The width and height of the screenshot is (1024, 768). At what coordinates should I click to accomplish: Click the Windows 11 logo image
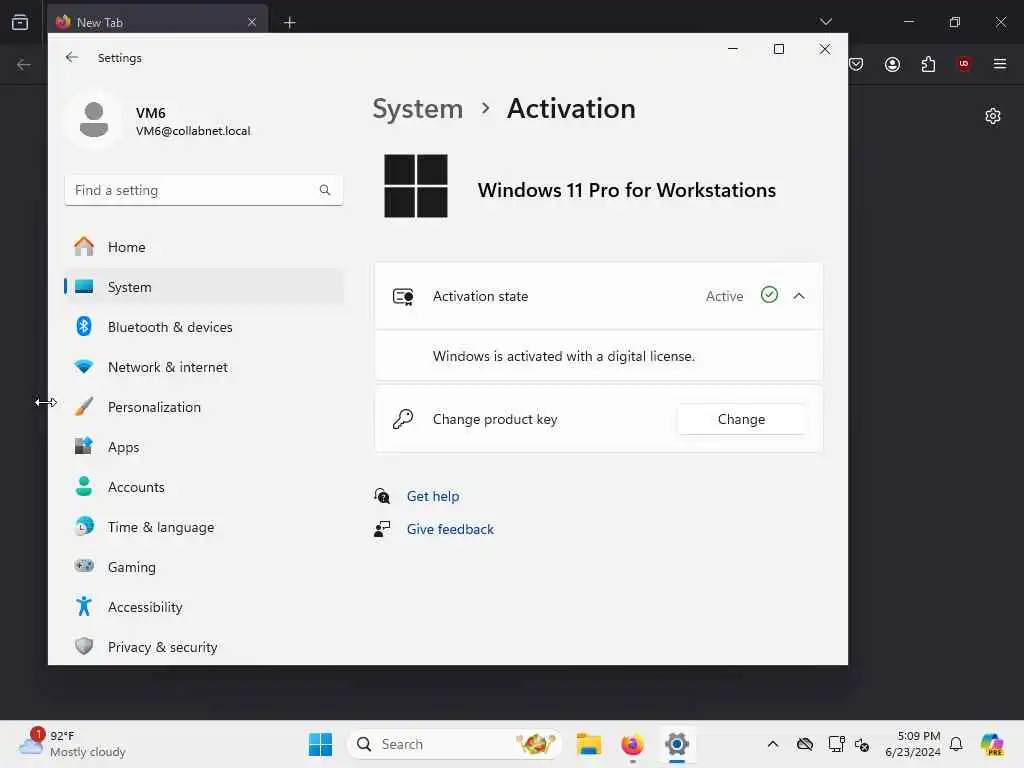point(416,186)
